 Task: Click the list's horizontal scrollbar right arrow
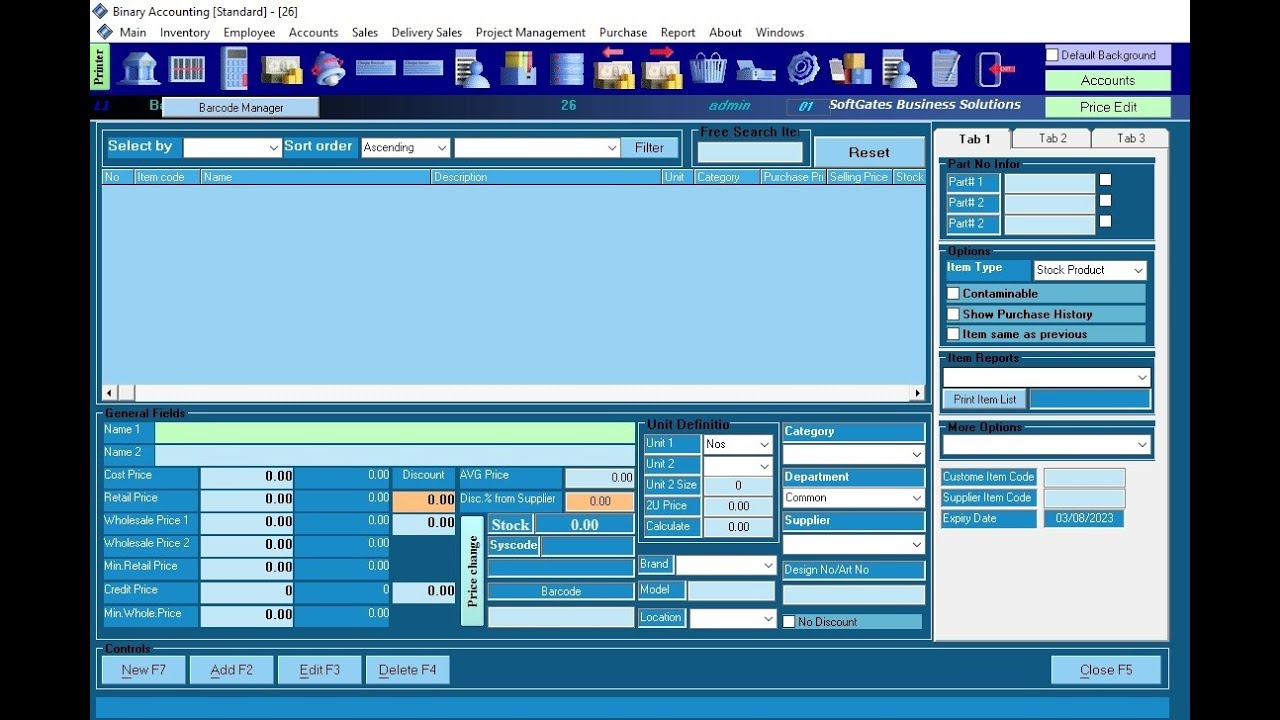pyautogui.click(x=917, y=393)
